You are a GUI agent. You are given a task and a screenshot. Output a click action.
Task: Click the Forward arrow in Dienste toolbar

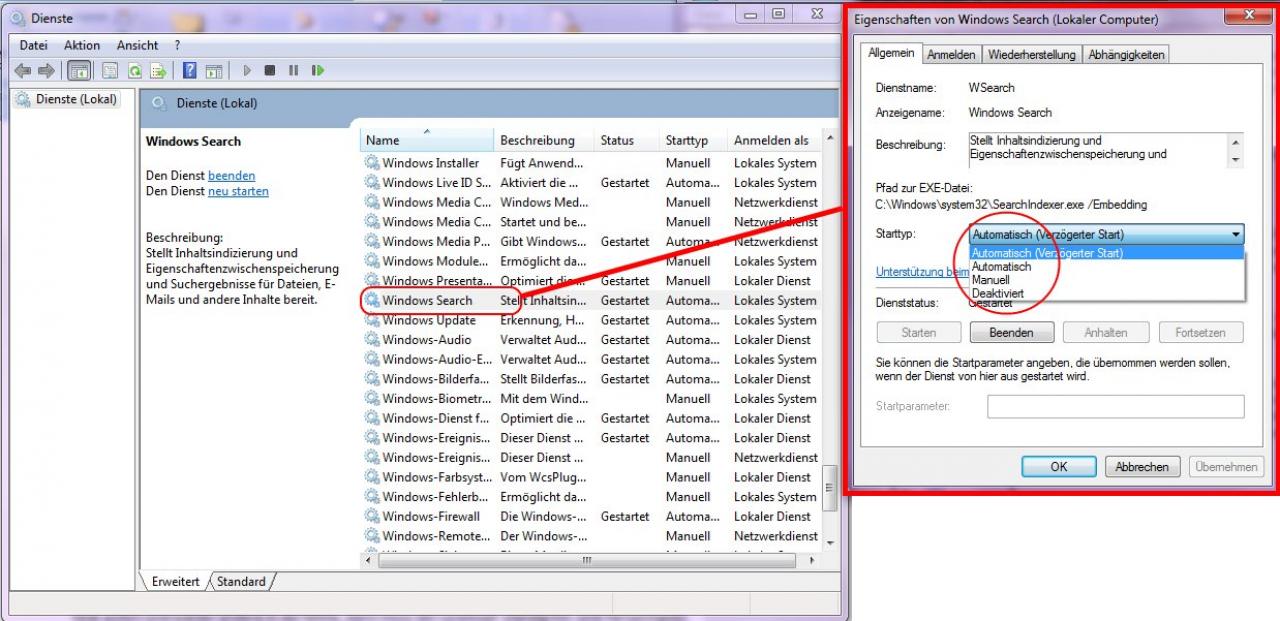tap(46, 70)
